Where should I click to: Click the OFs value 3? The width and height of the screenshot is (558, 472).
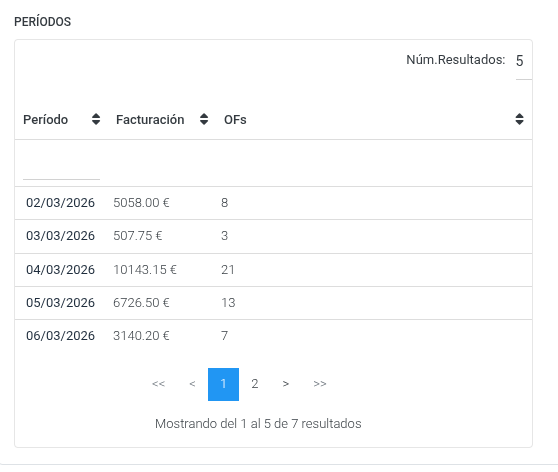pyautogui.click(x=225, y=236)
